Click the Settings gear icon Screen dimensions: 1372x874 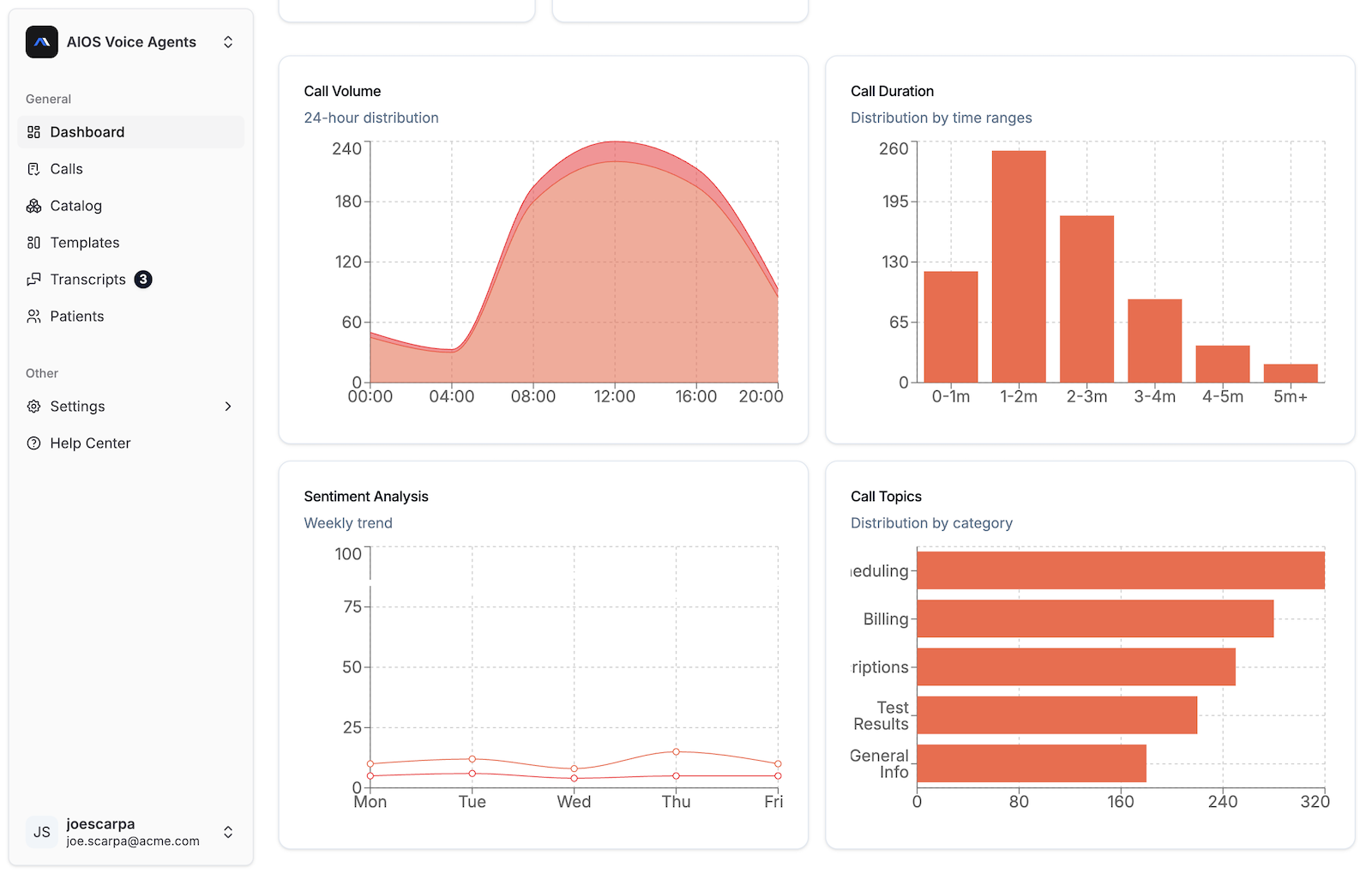coord(33,407)
